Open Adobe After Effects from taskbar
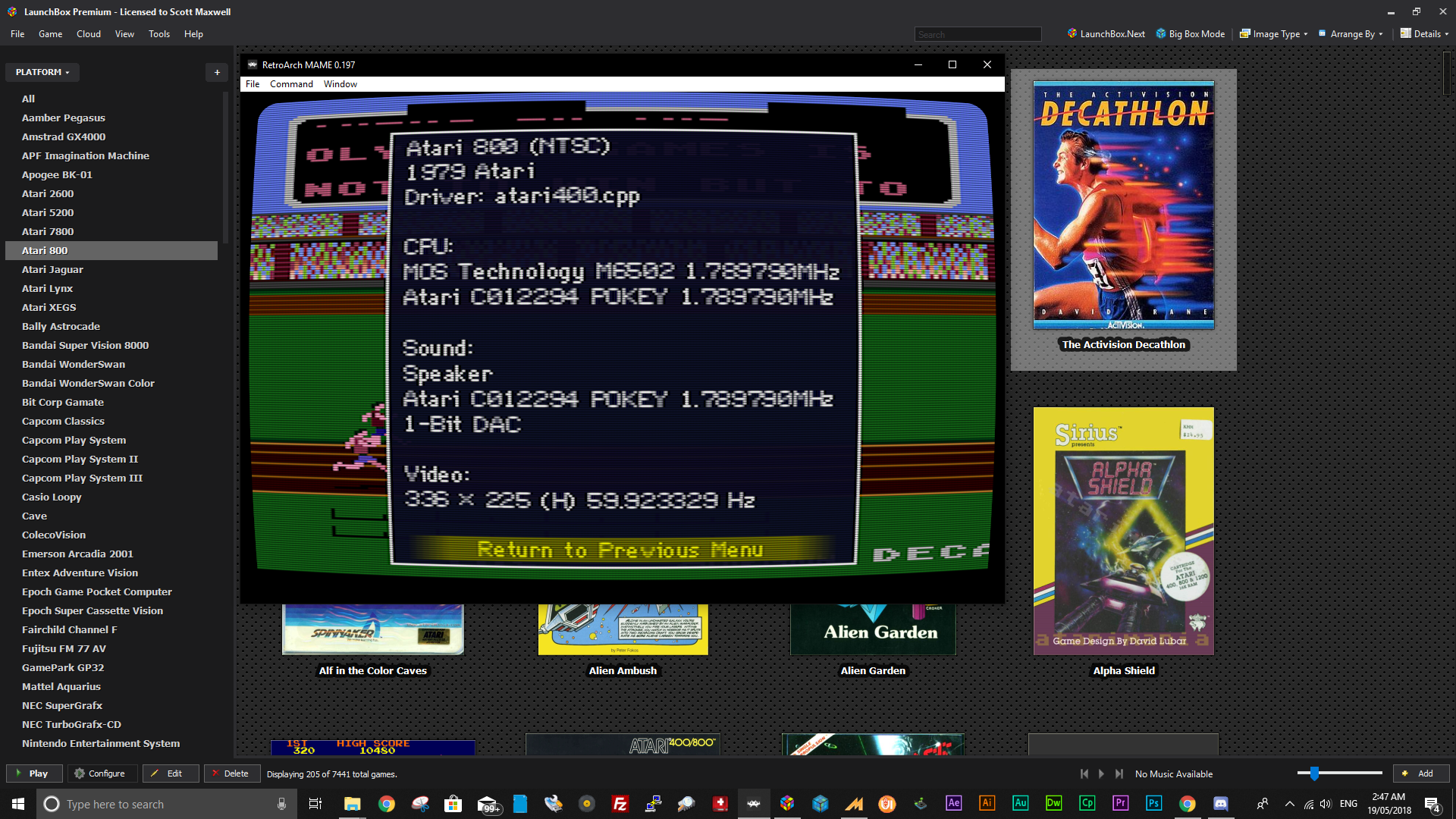The width and height of the screenshot is (1456, 819). coord(954,804)
